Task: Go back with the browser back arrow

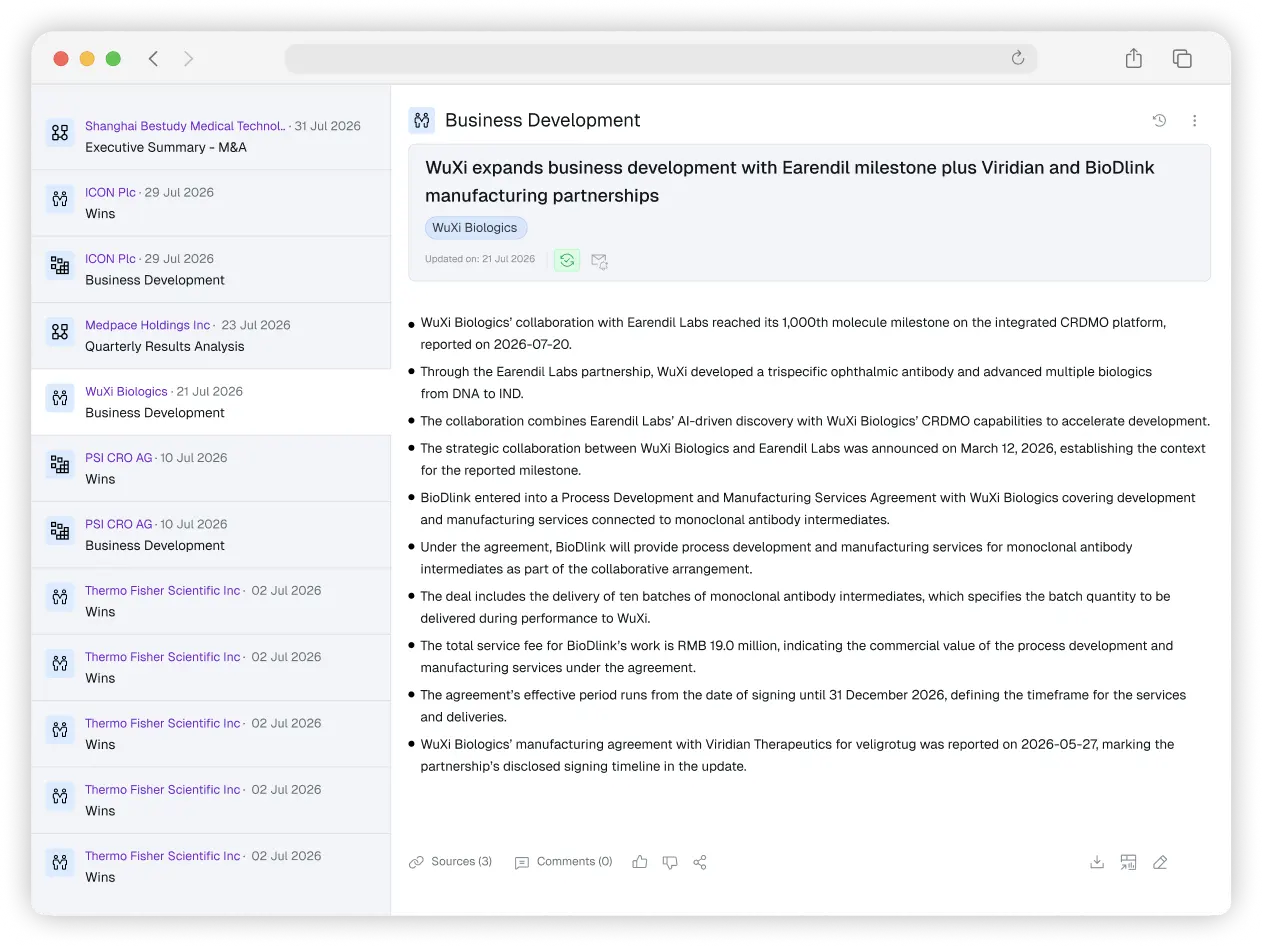Action: 153,59
